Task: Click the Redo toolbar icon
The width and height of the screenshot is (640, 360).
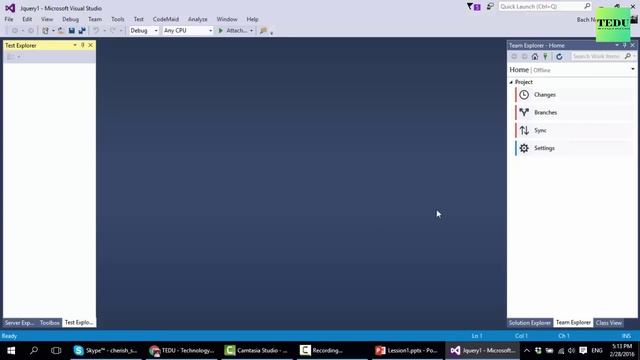Action: point(113,31)
